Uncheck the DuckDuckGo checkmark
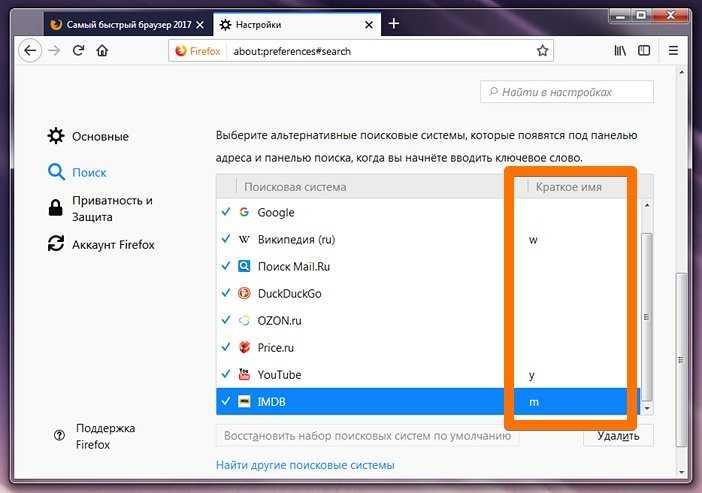This screenshot has height=493, width=702. (x=226, y=292)
